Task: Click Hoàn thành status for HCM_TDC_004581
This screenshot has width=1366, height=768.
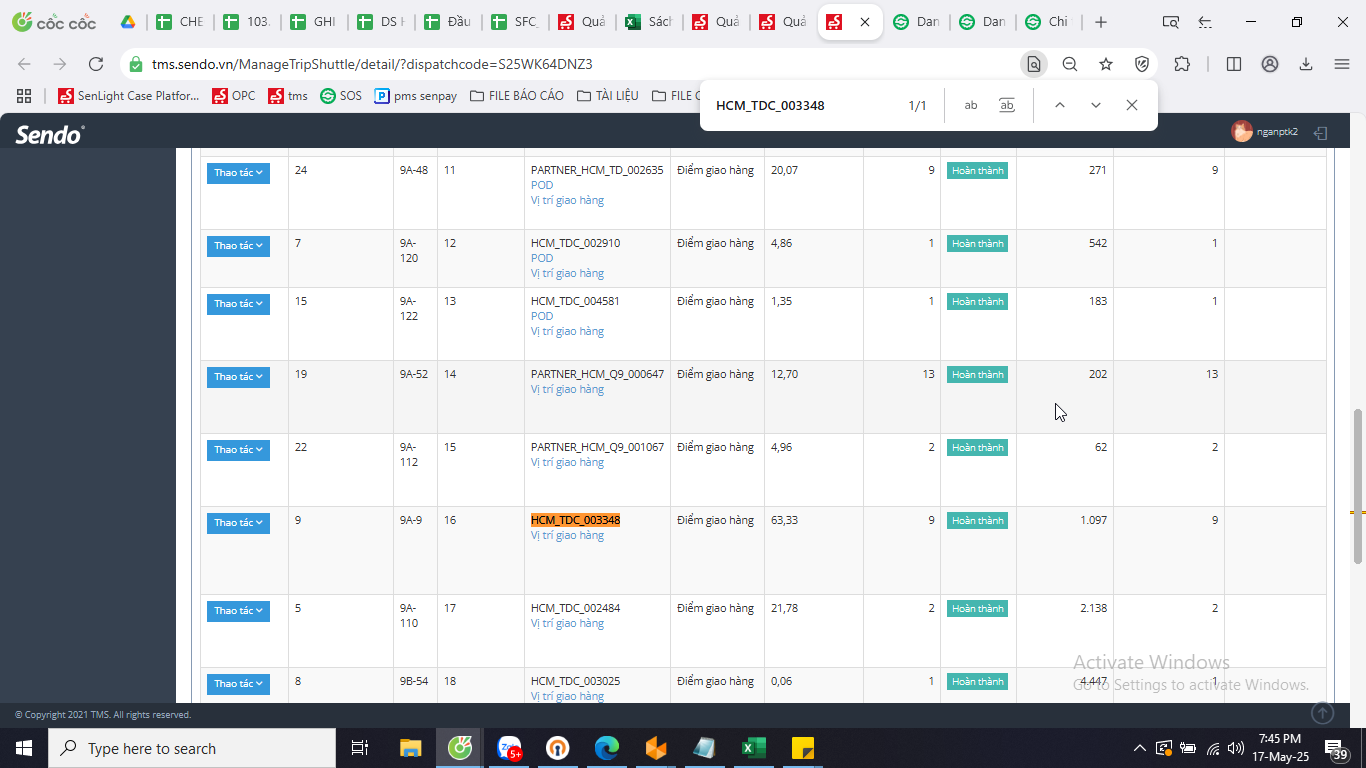Action: [x=977, y=302]
